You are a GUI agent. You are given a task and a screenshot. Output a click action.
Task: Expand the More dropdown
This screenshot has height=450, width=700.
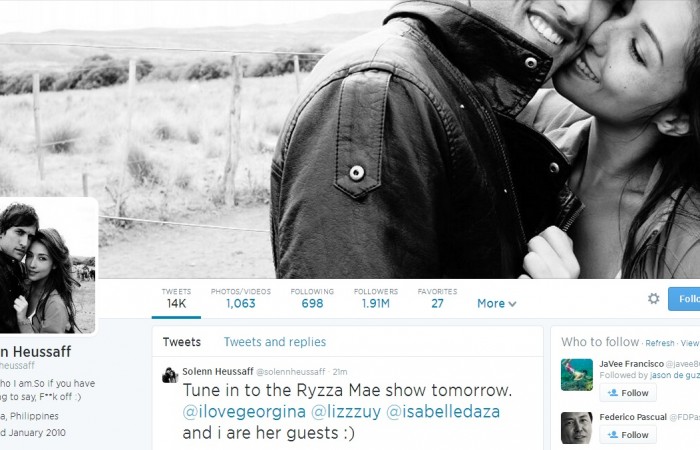pos(496,304)
